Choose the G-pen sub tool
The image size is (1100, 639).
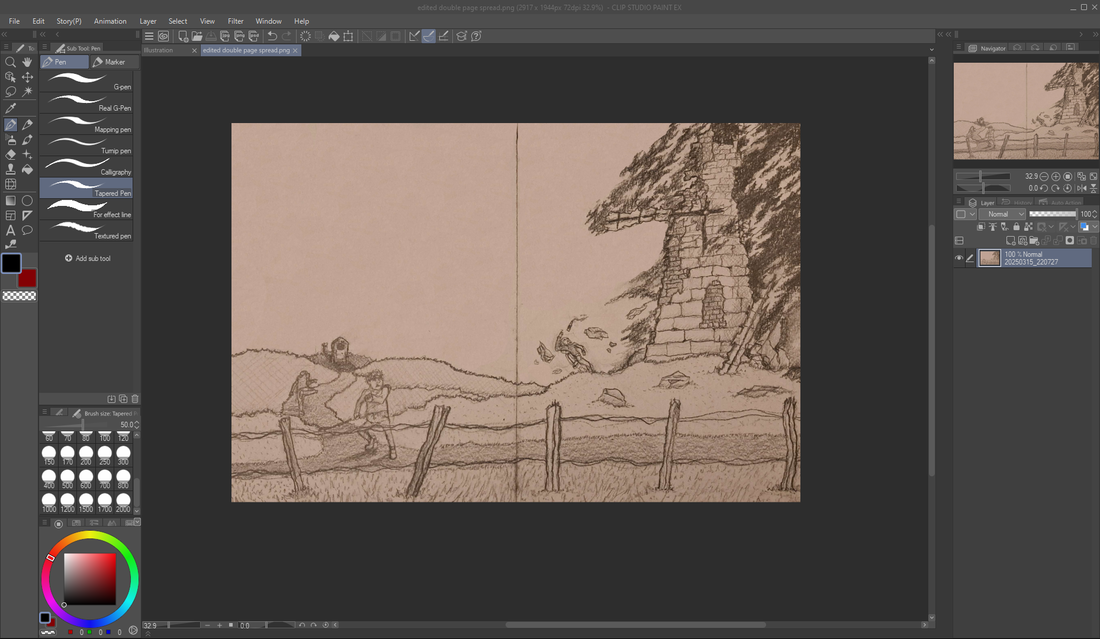pos(86,81)
